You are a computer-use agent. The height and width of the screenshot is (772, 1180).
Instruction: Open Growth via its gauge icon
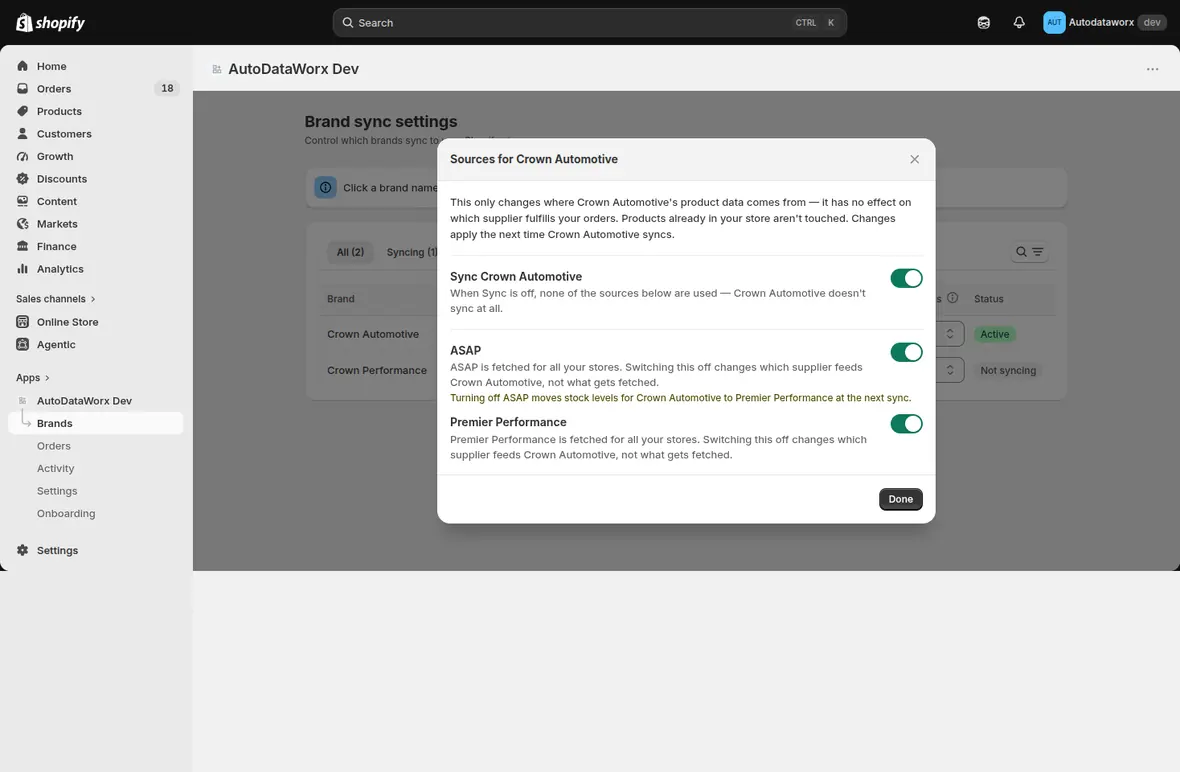click(x=23, y=157)
